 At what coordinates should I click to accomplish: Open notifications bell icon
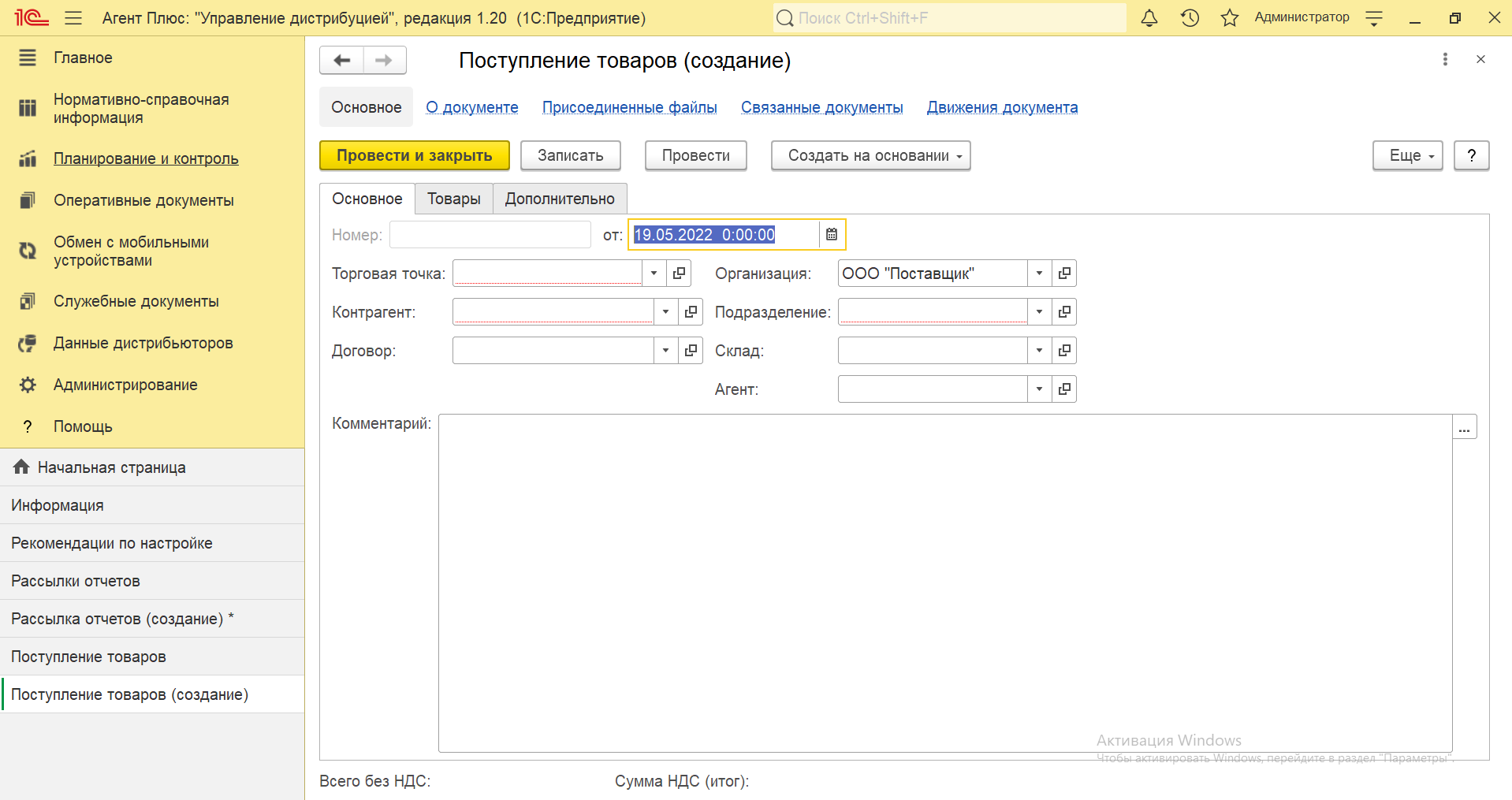(1149, 17)
